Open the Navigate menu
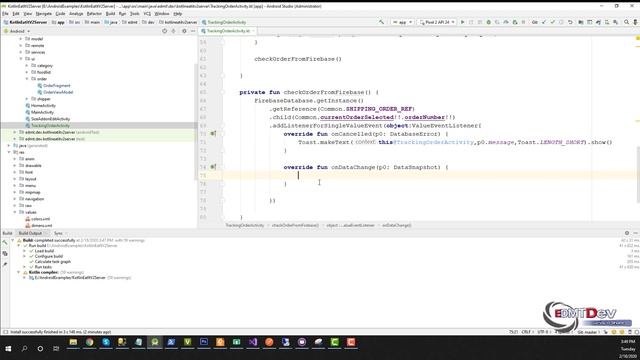640x360 pixels. point(44,13)
